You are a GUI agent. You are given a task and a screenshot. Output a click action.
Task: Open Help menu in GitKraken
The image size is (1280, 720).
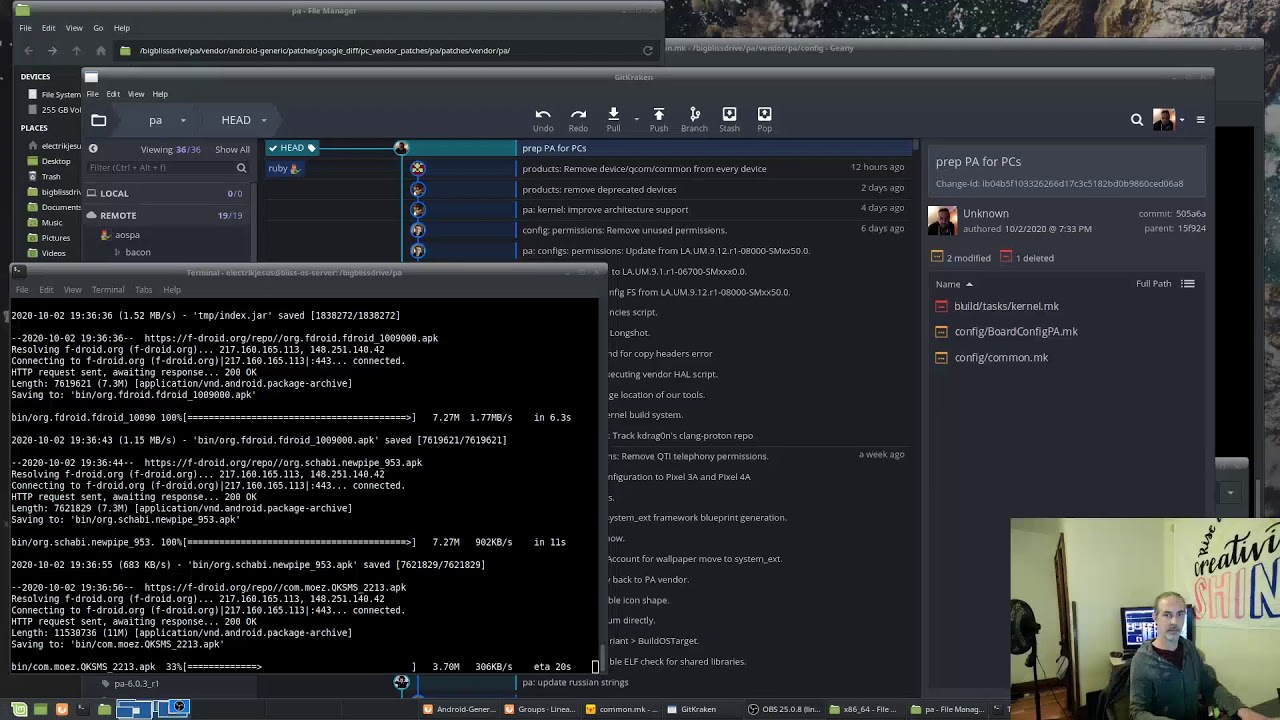(160, 94)
